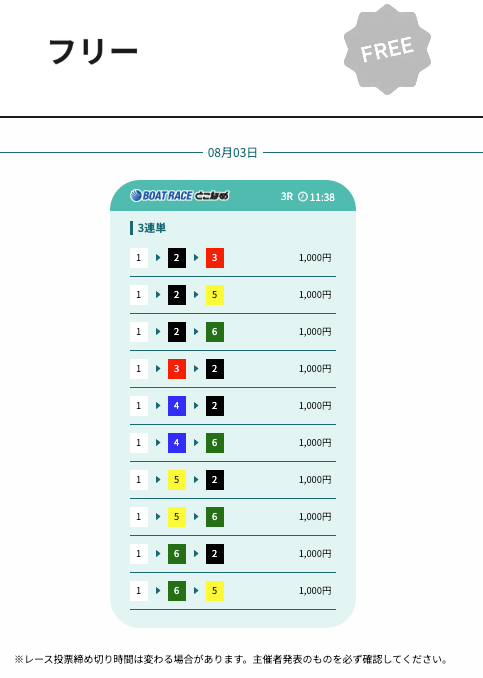This screenshot has height=678, width=483.
Task: Click the BOAT RACE logo
Action: tap(179, 195)
